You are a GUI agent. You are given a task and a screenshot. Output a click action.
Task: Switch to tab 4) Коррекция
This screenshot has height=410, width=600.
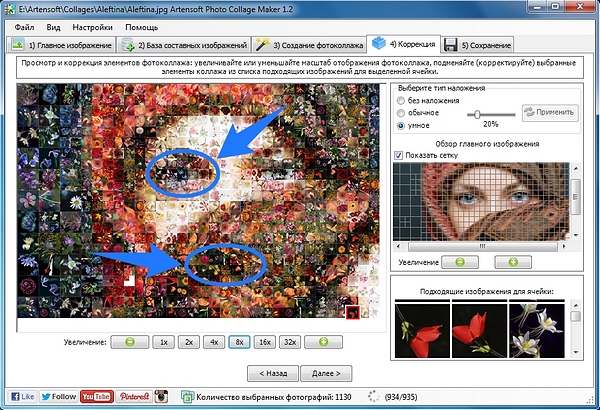coord(403,44)
